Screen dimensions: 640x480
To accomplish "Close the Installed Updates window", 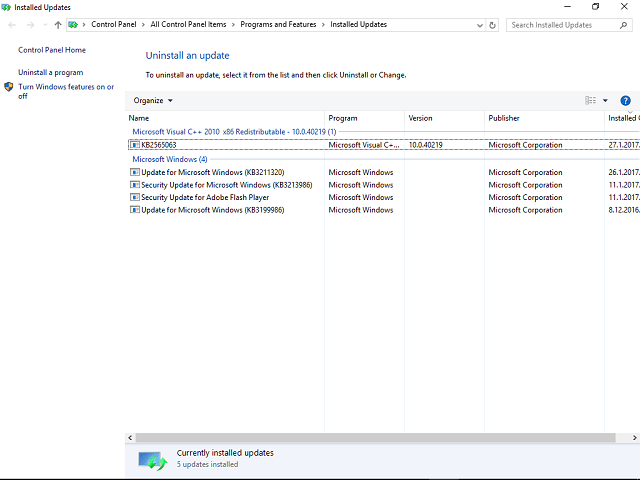I will (624, 7).
